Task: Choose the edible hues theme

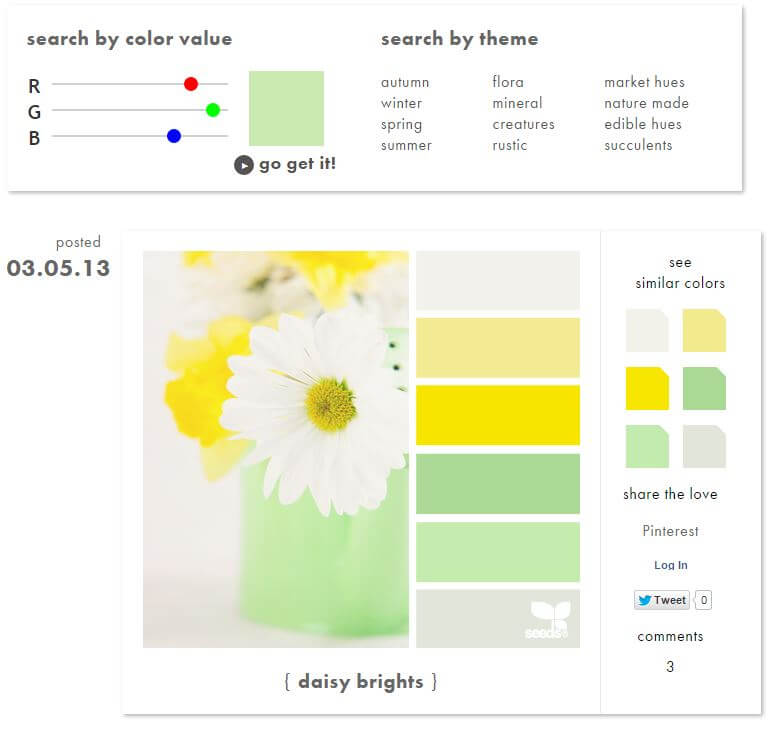Action: click(x=643, y=124)
